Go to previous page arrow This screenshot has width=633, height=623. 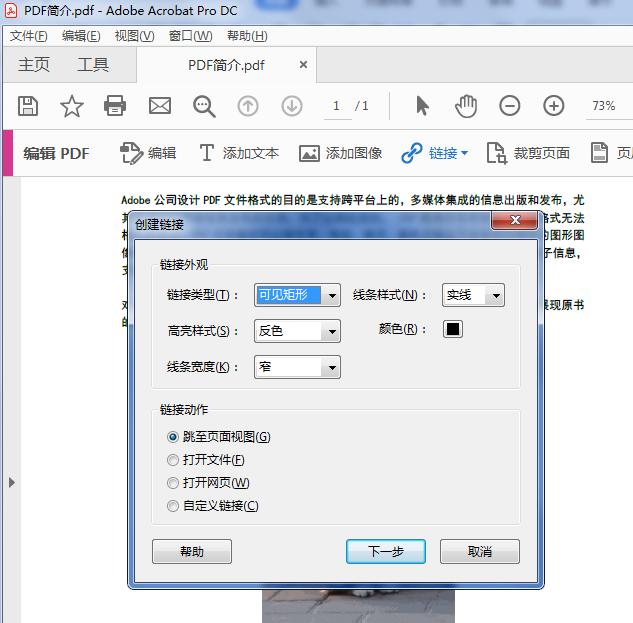248,106
